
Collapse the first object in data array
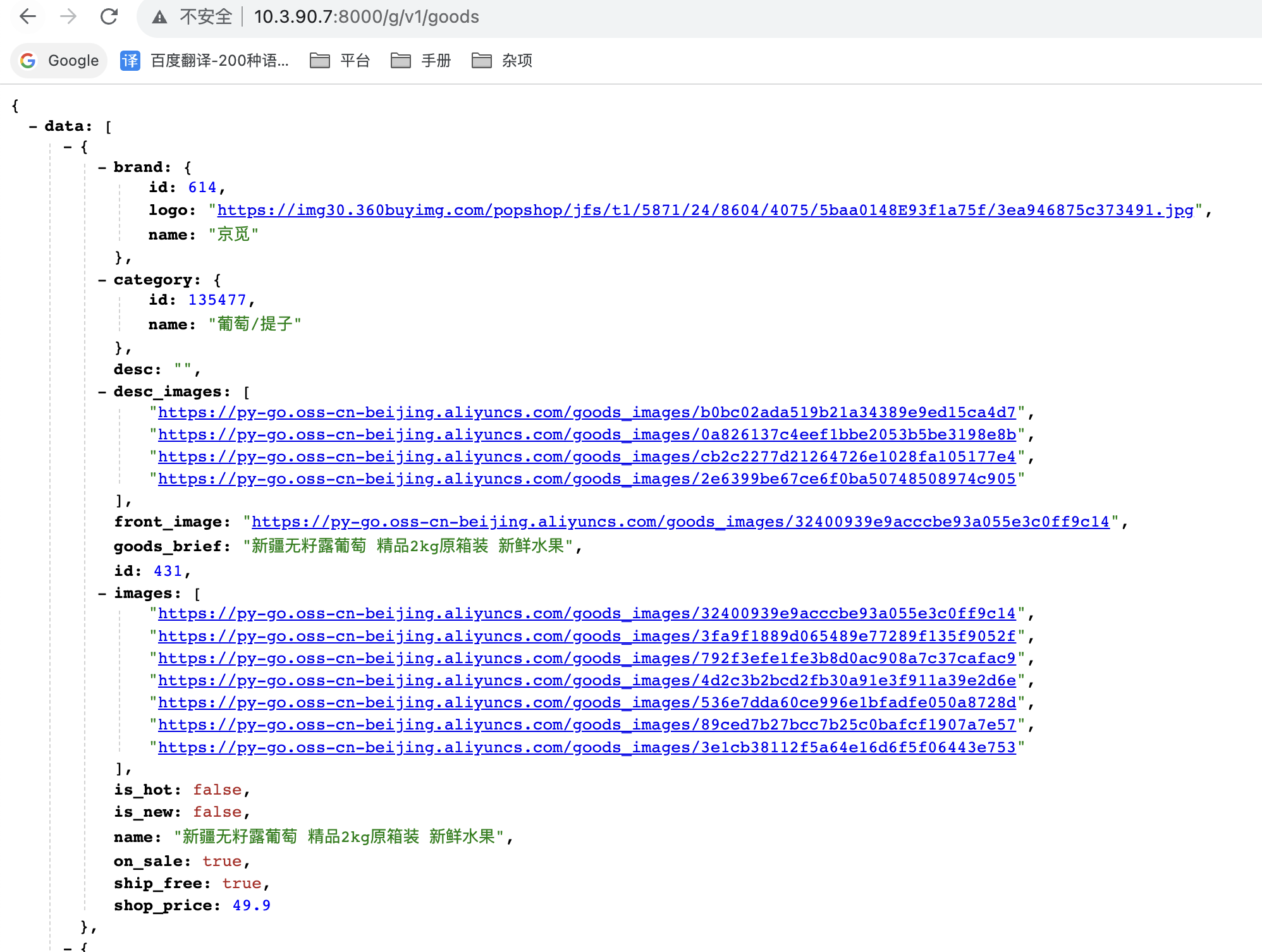(x=68, y=147)
